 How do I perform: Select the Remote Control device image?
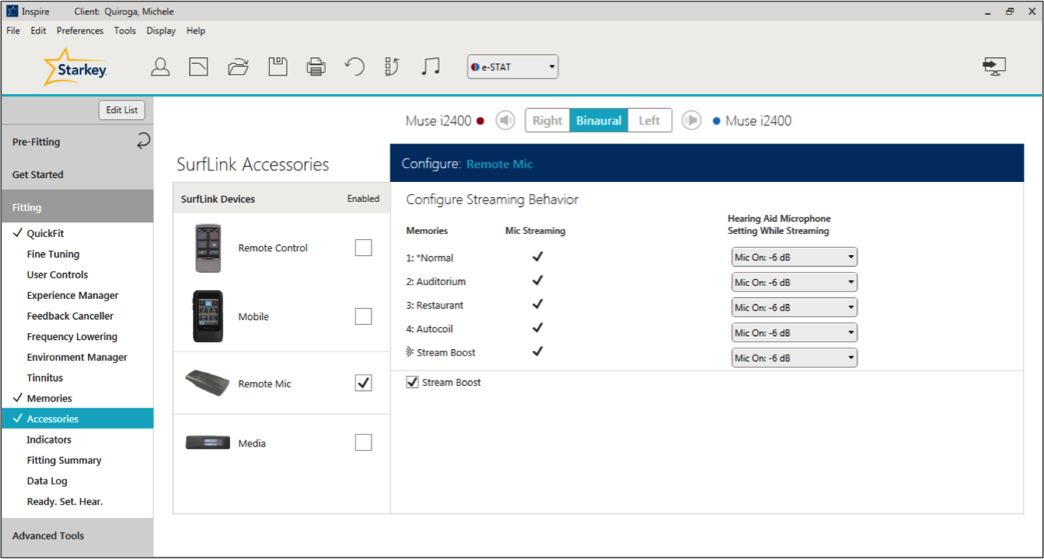pos(208,248)
